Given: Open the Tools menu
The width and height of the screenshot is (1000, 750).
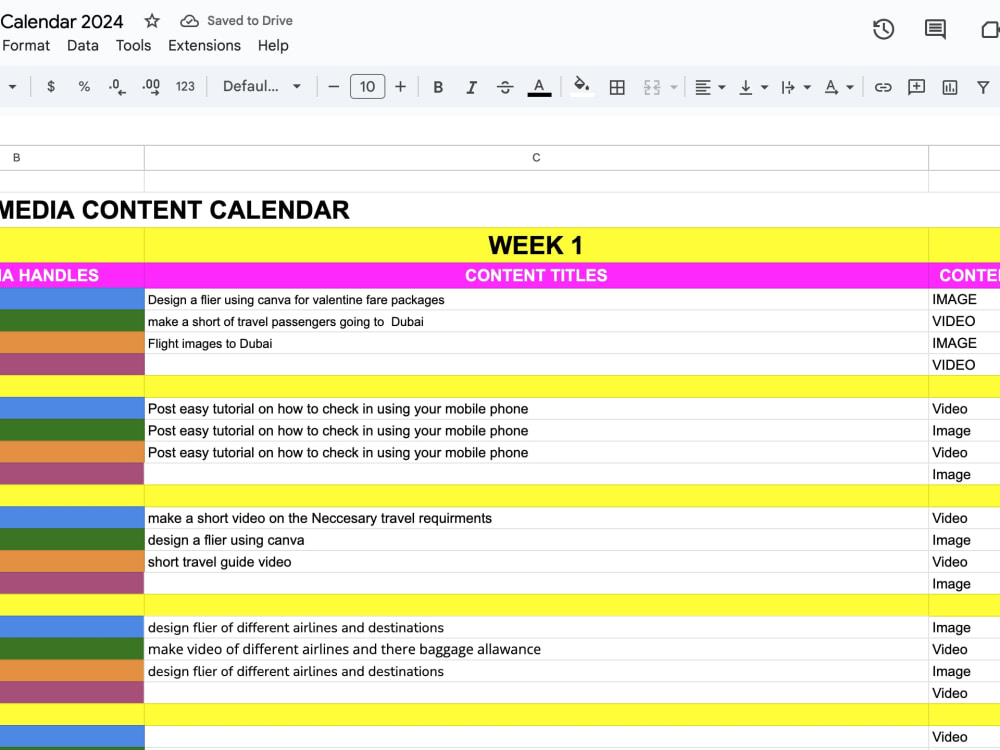Looking at the screenshot, I should 133,46.
